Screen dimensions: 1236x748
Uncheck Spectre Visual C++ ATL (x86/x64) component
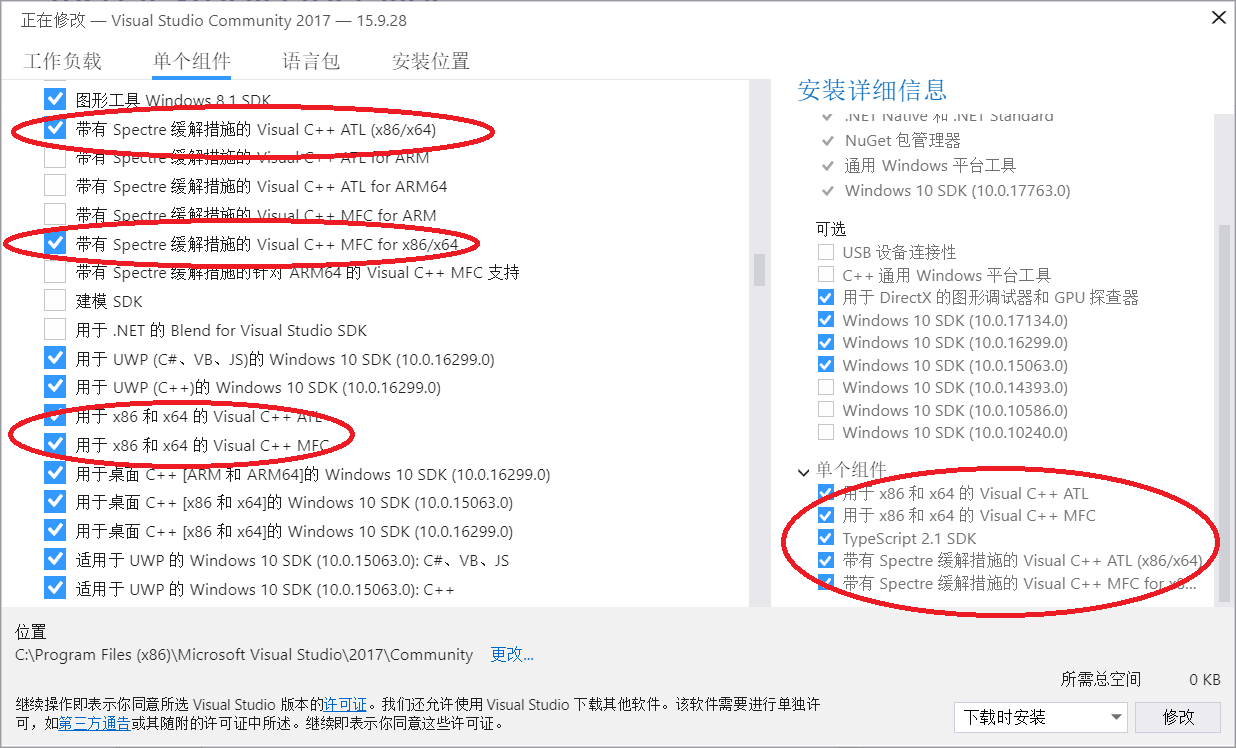[55, 129]
